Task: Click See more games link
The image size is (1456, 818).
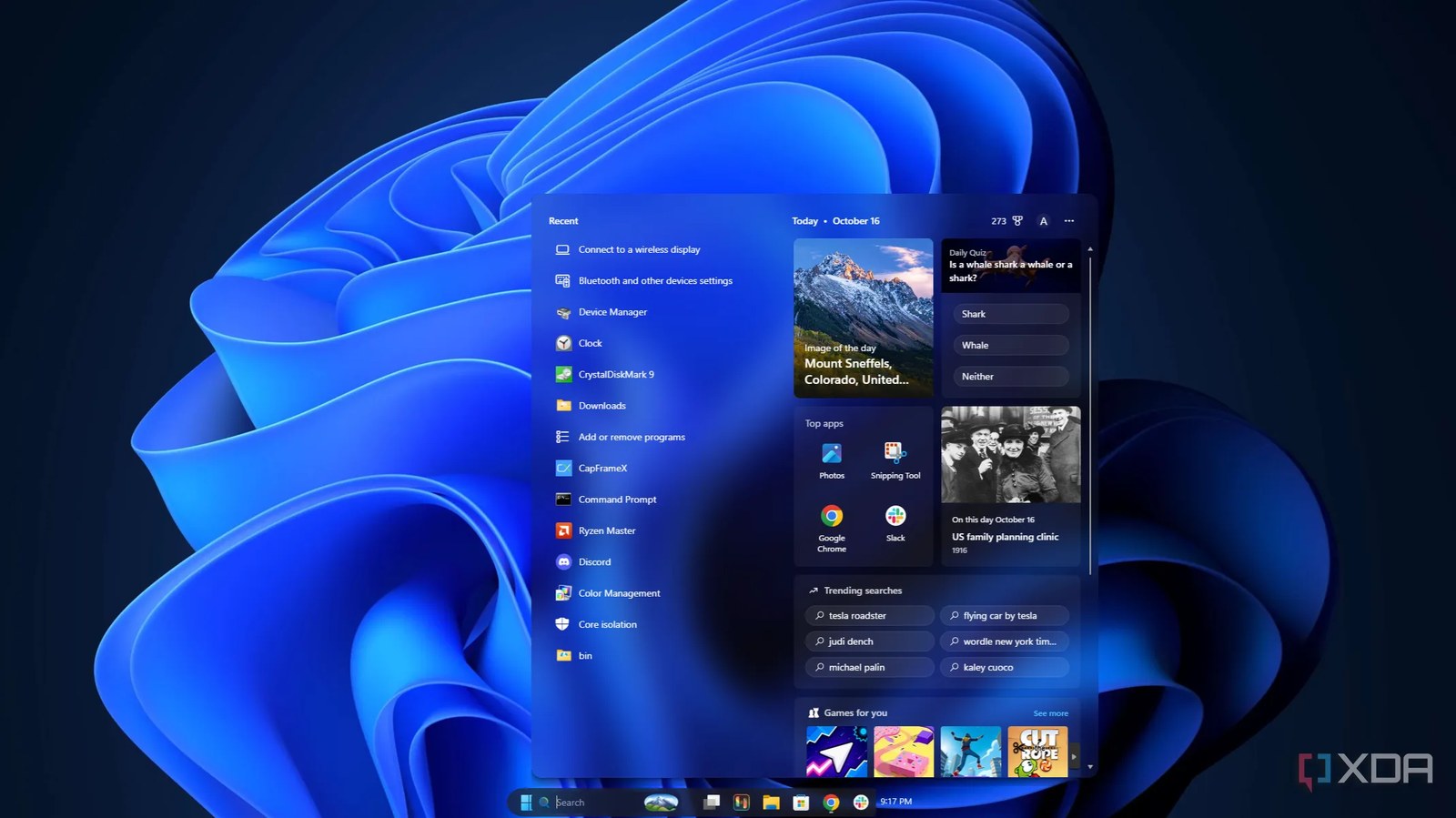Action: 1051,713
